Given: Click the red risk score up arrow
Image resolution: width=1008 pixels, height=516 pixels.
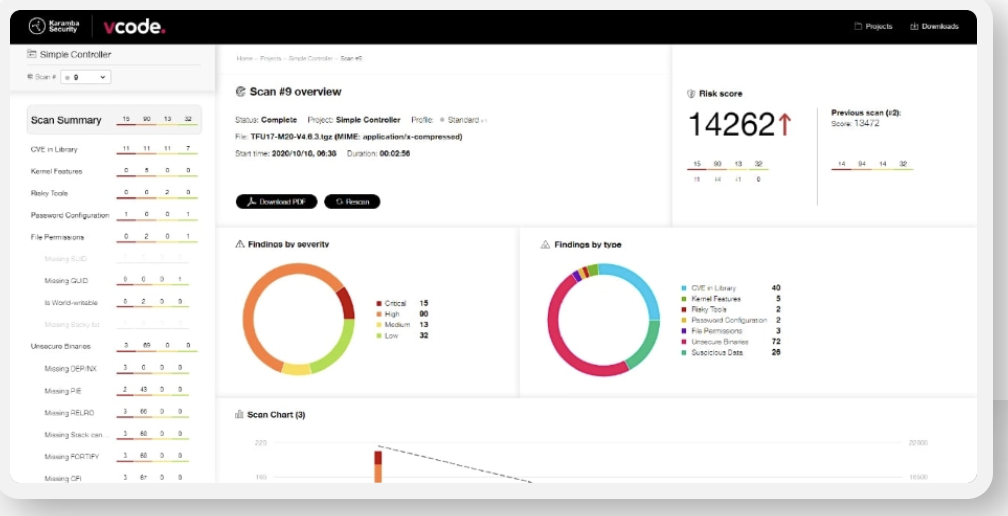Looking at the screenshot, I should [785, 125].
